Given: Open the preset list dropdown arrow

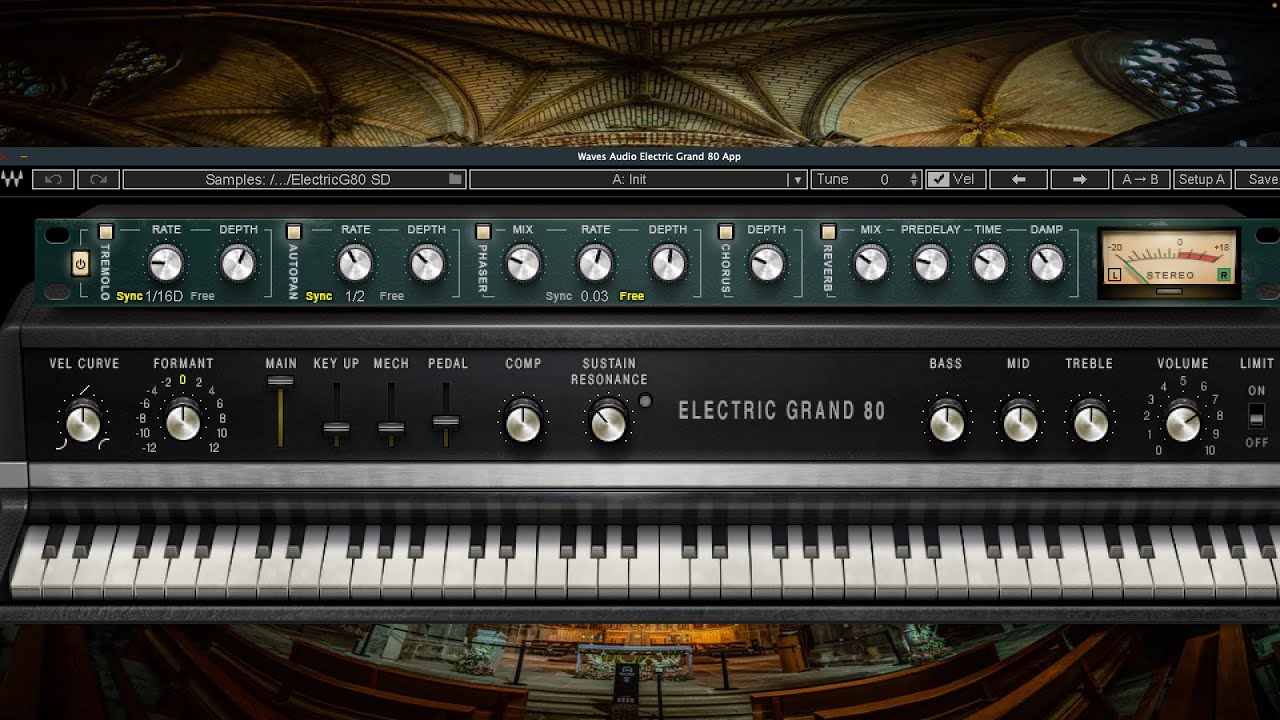Looking at the screenshot, I should (x=796, y=180).
